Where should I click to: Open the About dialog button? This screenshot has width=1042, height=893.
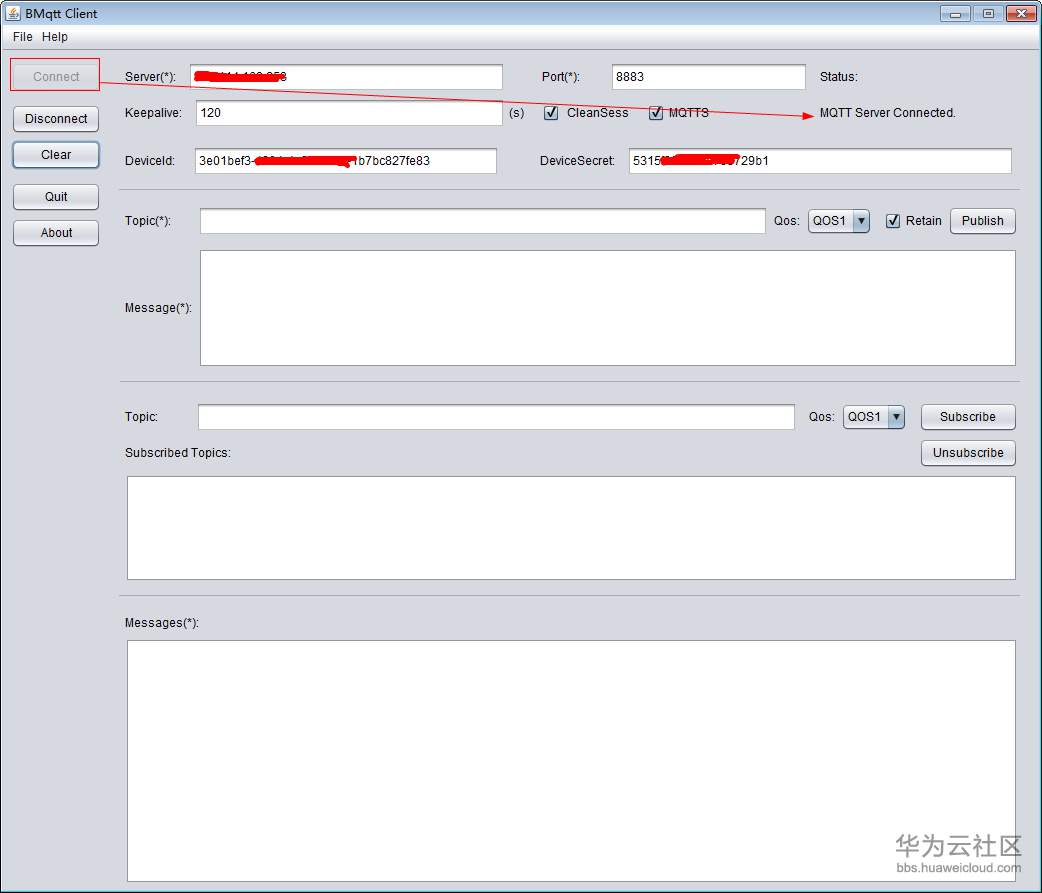56,233
